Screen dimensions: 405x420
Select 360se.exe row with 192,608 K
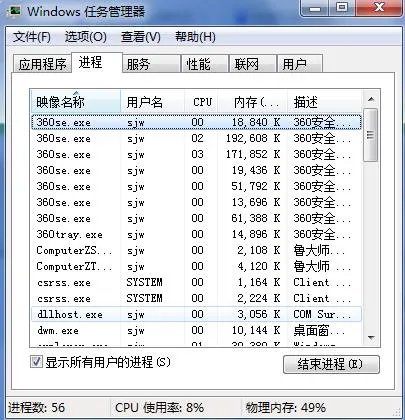tap(196, 138)
